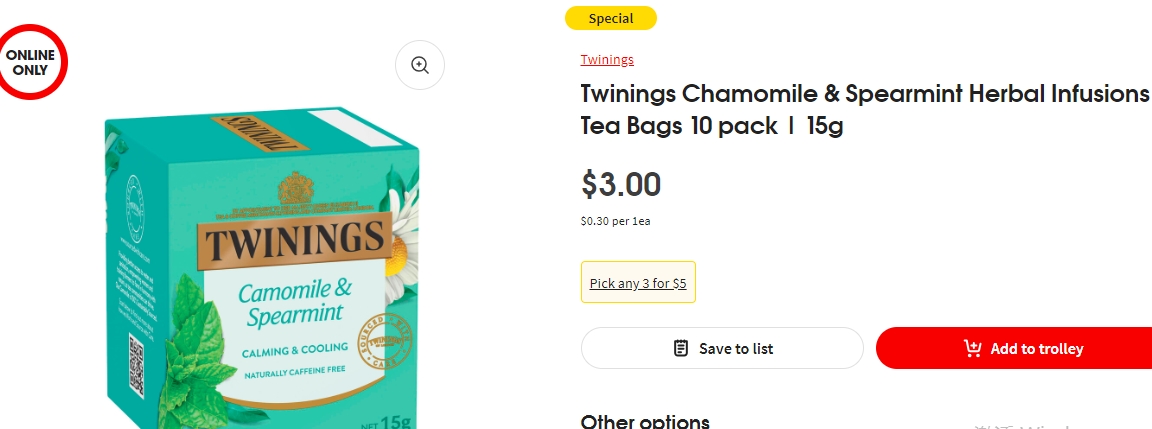1152x429 pixels.
Task: Click the trolley icon in Add to trolley
Action: pos(972,348)
